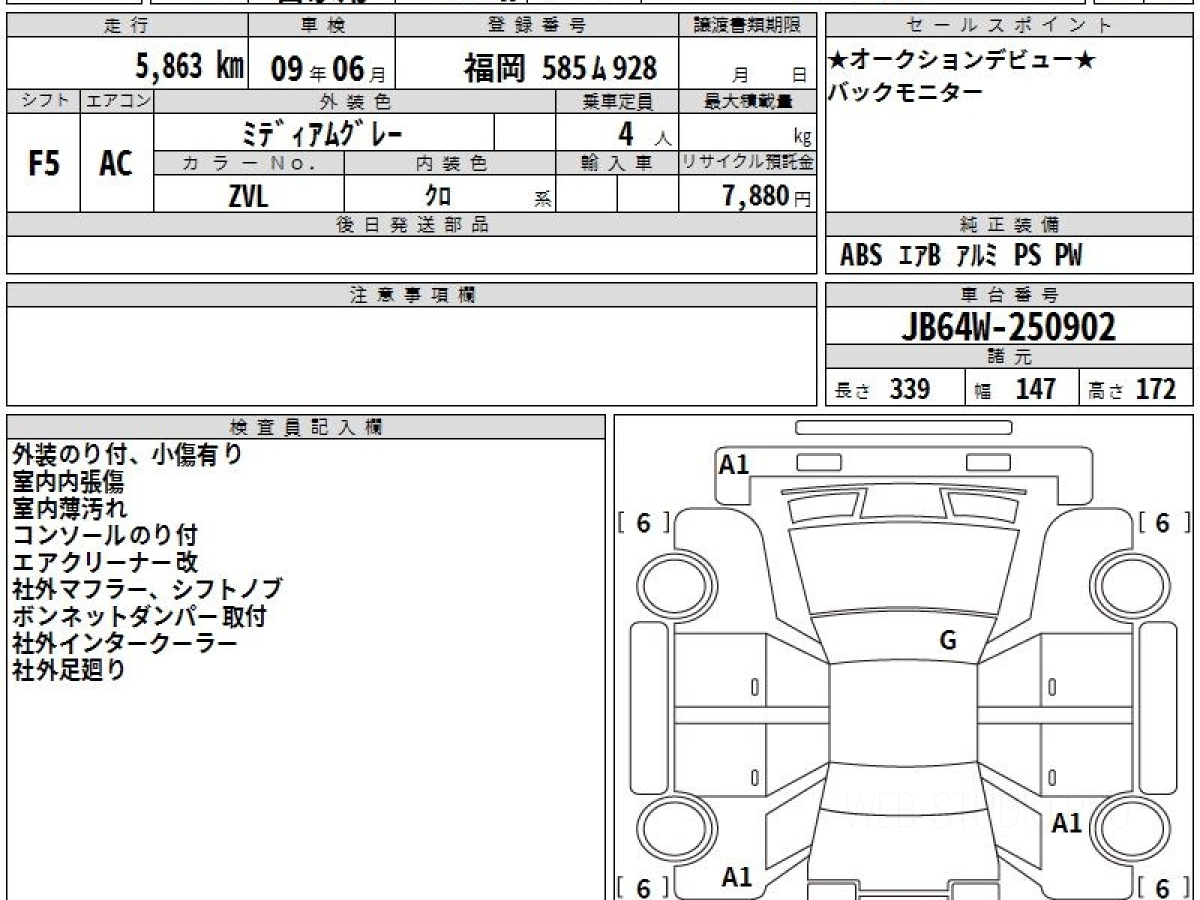Viewport: 1200px width, 900px height.
Task: Select the A1 mark beside the front bumper
Action: (734, 464)
